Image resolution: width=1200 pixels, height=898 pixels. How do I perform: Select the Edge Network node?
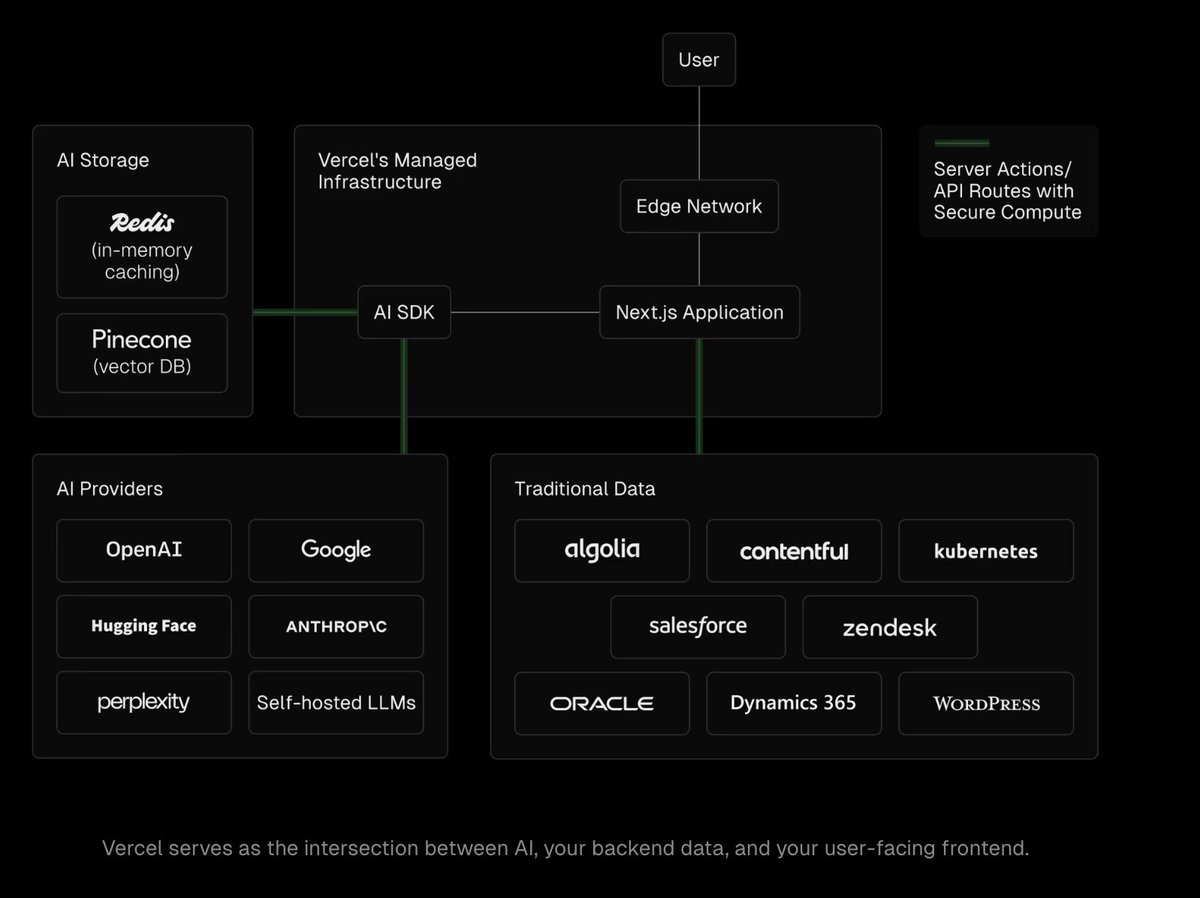pyautogui.click(x=699, y=206)
